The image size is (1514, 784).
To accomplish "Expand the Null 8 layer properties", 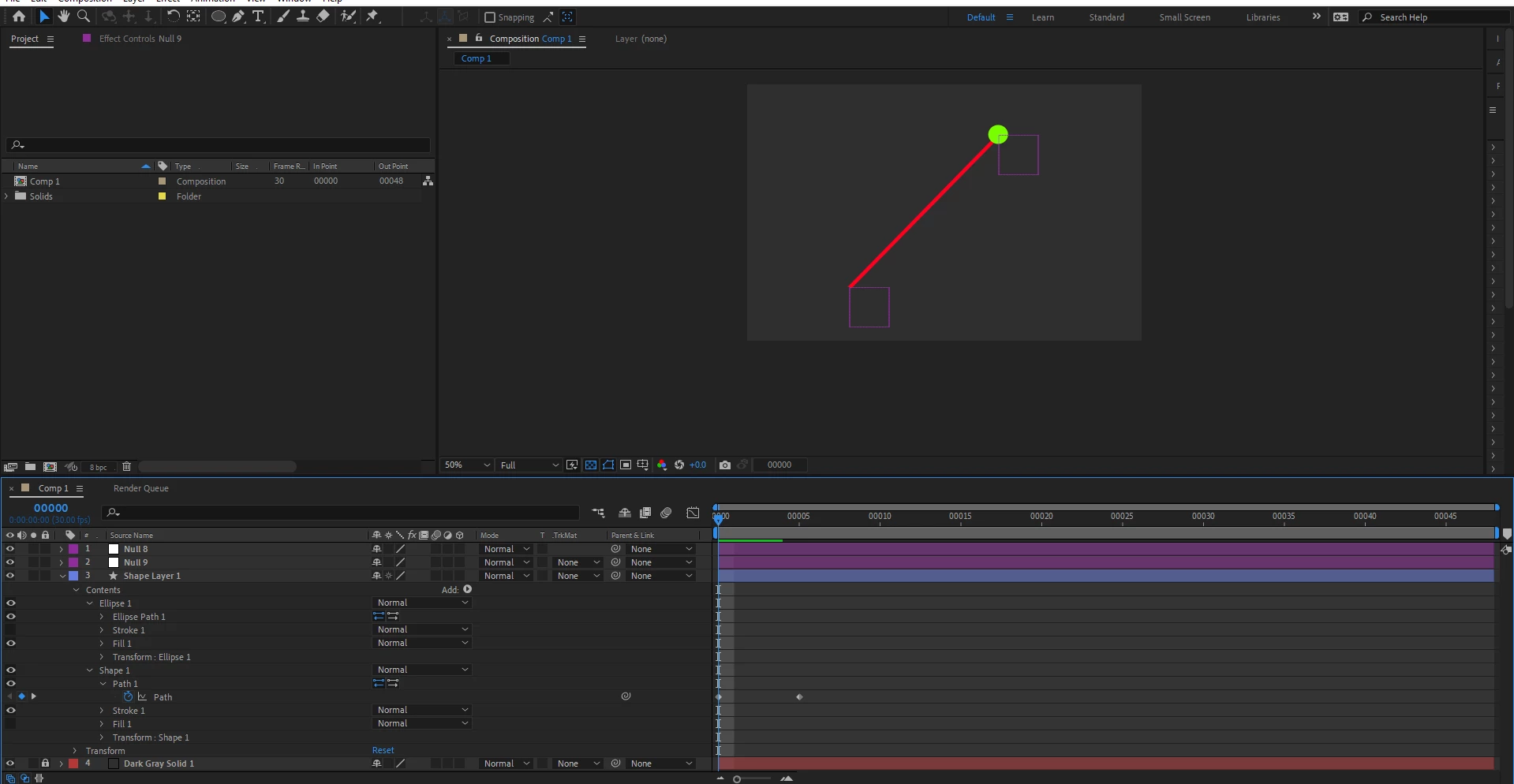I will (x=61, y=549).
